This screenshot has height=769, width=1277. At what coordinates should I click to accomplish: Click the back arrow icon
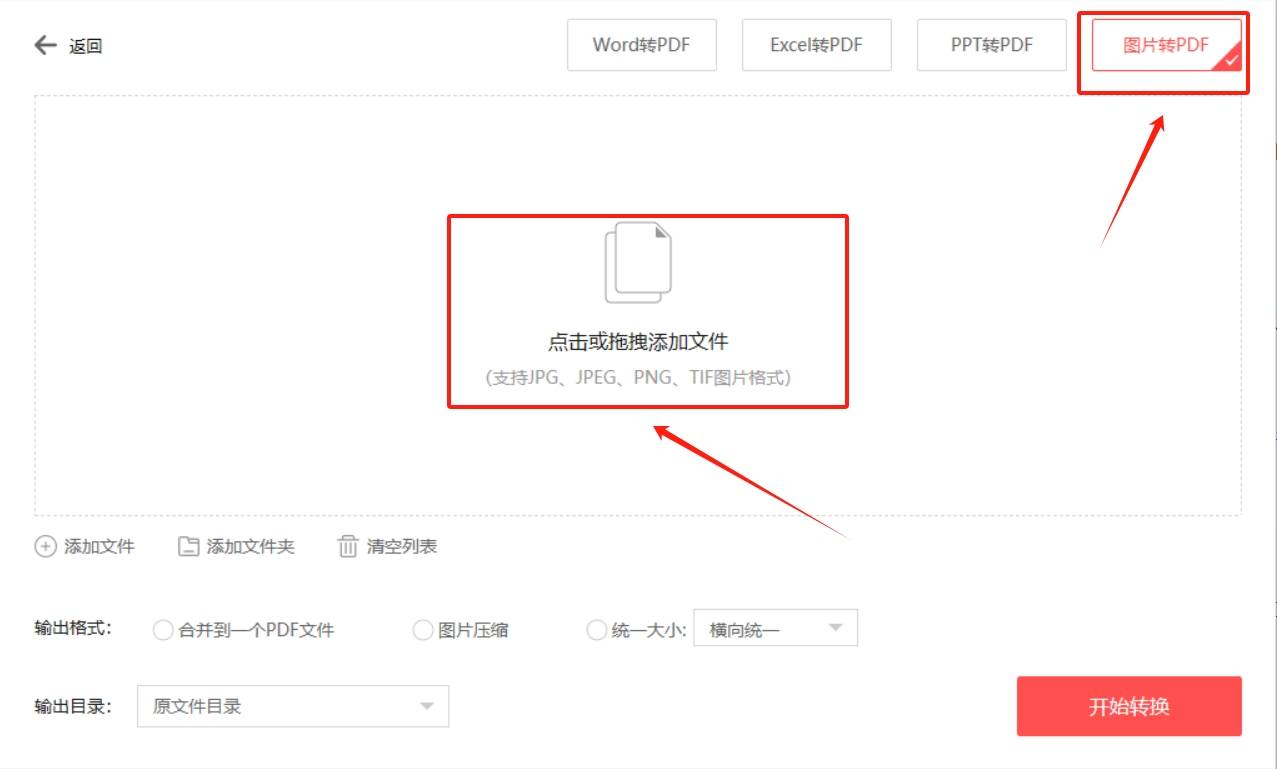point(45,45)
